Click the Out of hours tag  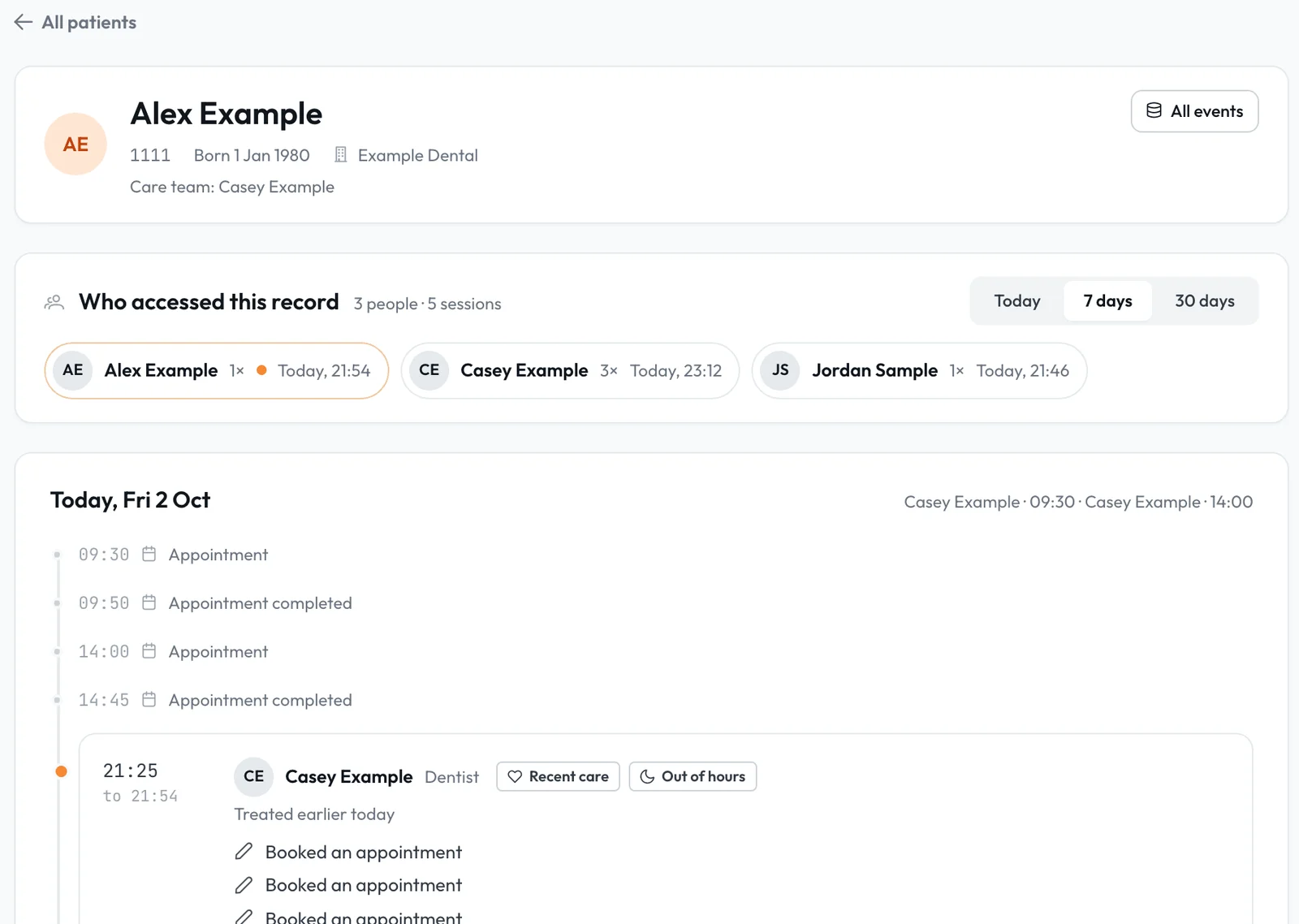pos(693,776)
